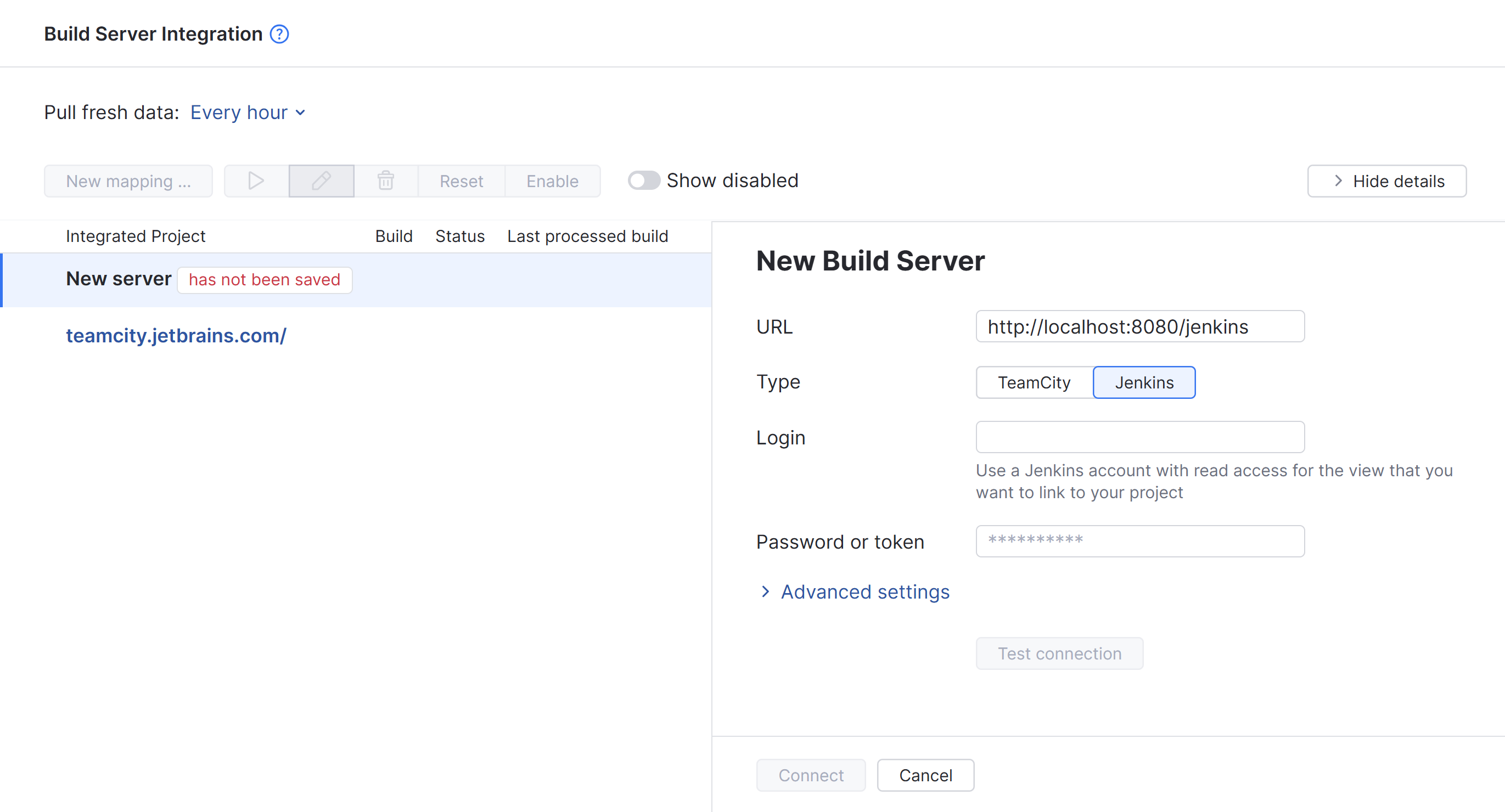Image resolution: width=1505 pixels, height=812 pixels.
Task: Focus the Login input field
Action: (1139, 437)
